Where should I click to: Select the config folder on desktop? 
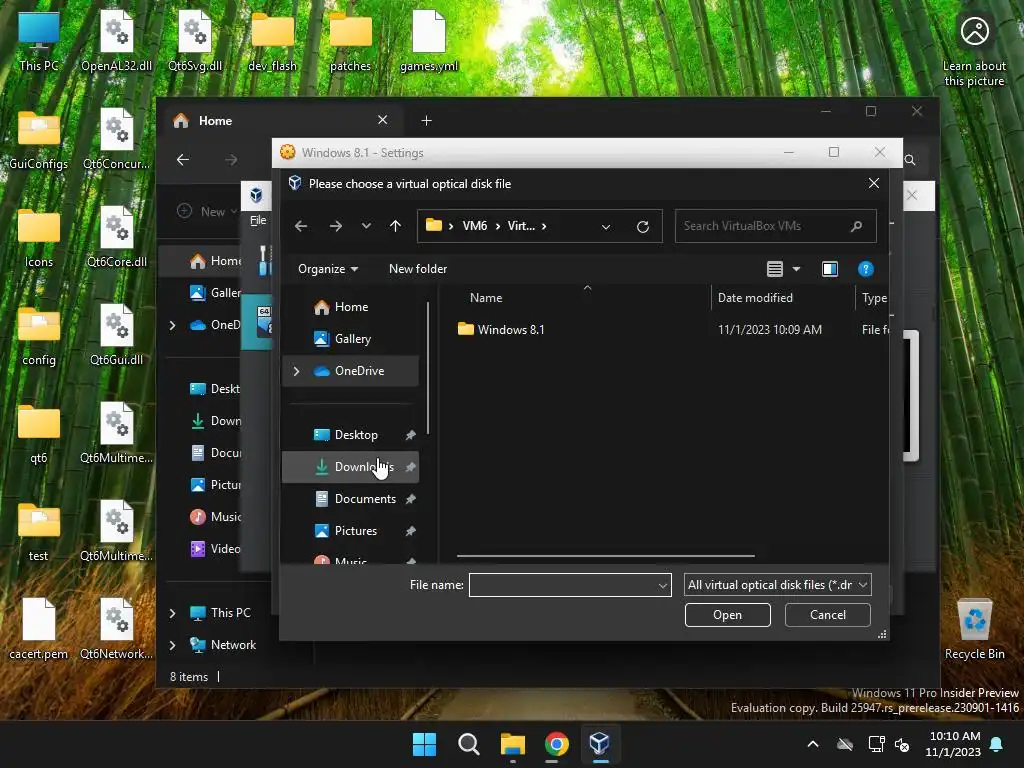[x=39, y=335]
